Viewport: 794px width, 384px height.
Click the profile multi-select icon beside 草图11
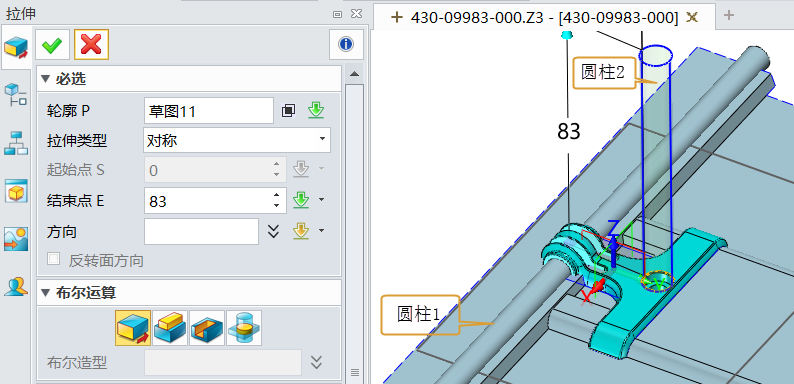tap(289, 111)
